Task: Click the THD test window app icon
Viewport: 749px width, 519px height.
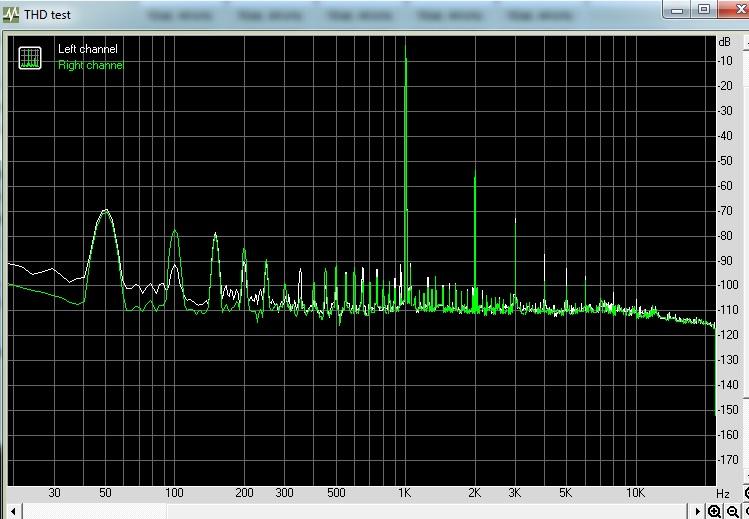Action: (x=13, y=9)
